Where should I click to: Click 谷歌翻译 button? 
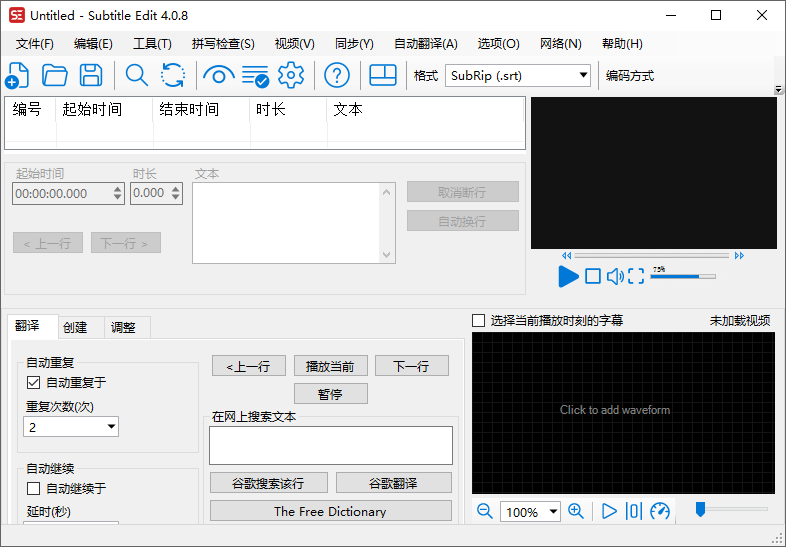pyautogui.click(x=394, y=483)
